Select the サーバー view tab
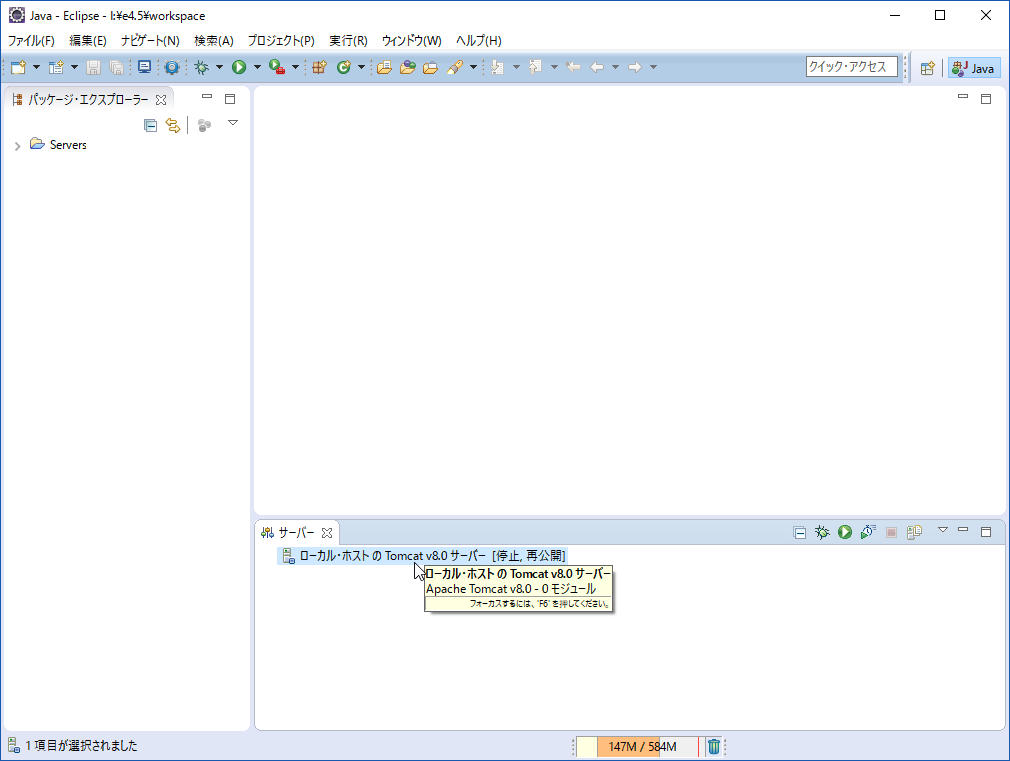 coord(296,533)
